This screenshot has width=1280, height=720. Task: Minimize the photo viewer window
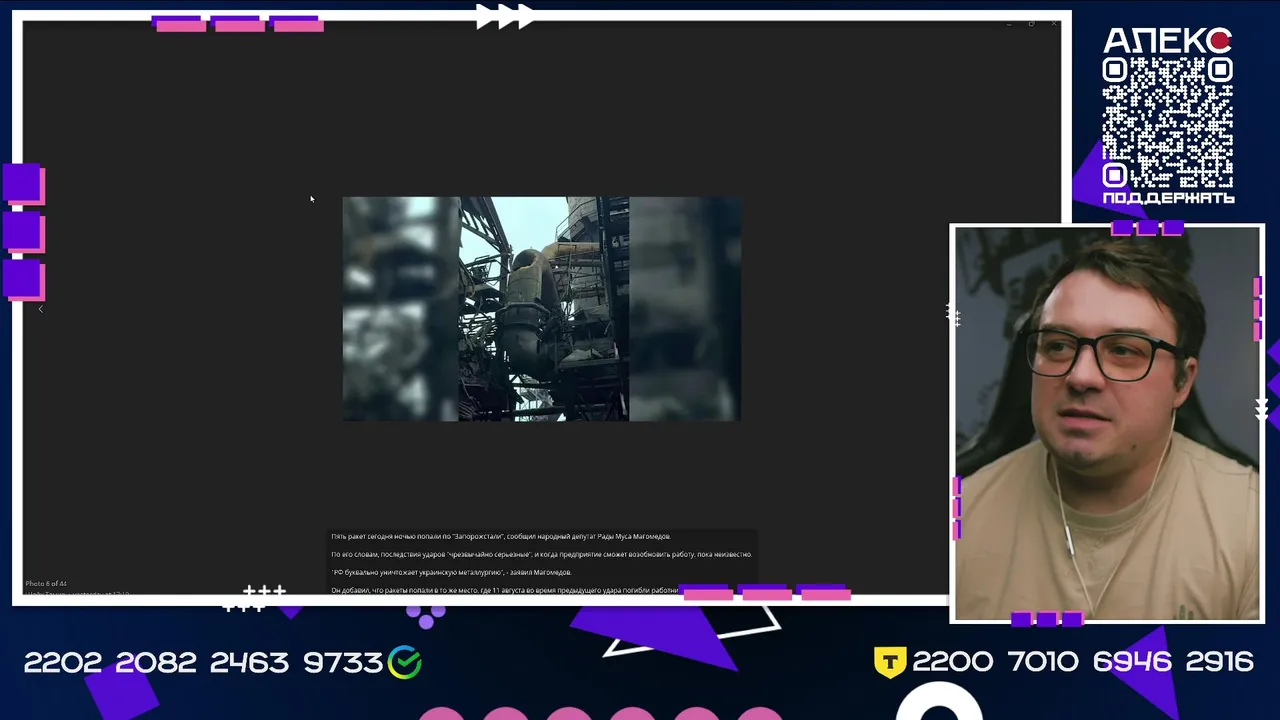[x=1009, y=23]
